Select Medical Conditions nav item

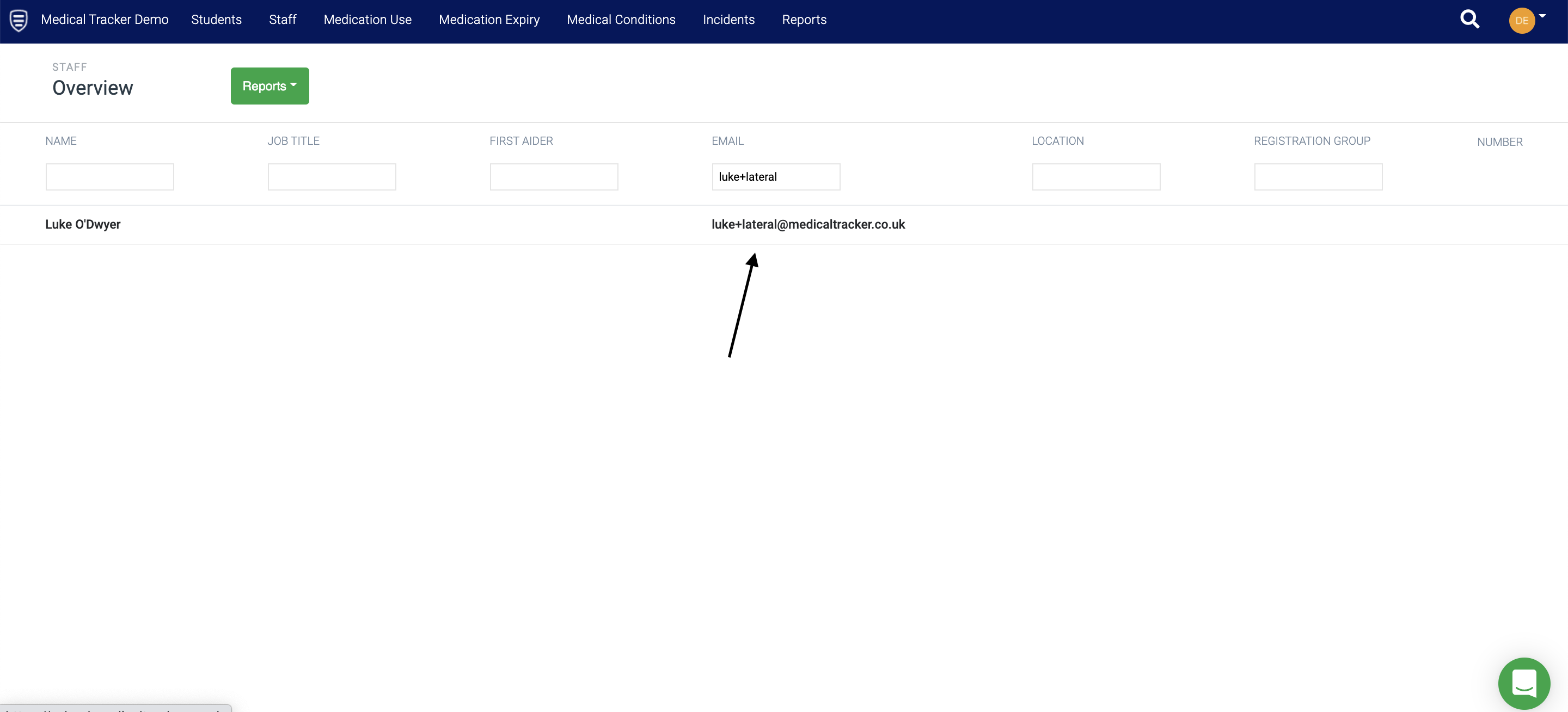coord(621,20)
